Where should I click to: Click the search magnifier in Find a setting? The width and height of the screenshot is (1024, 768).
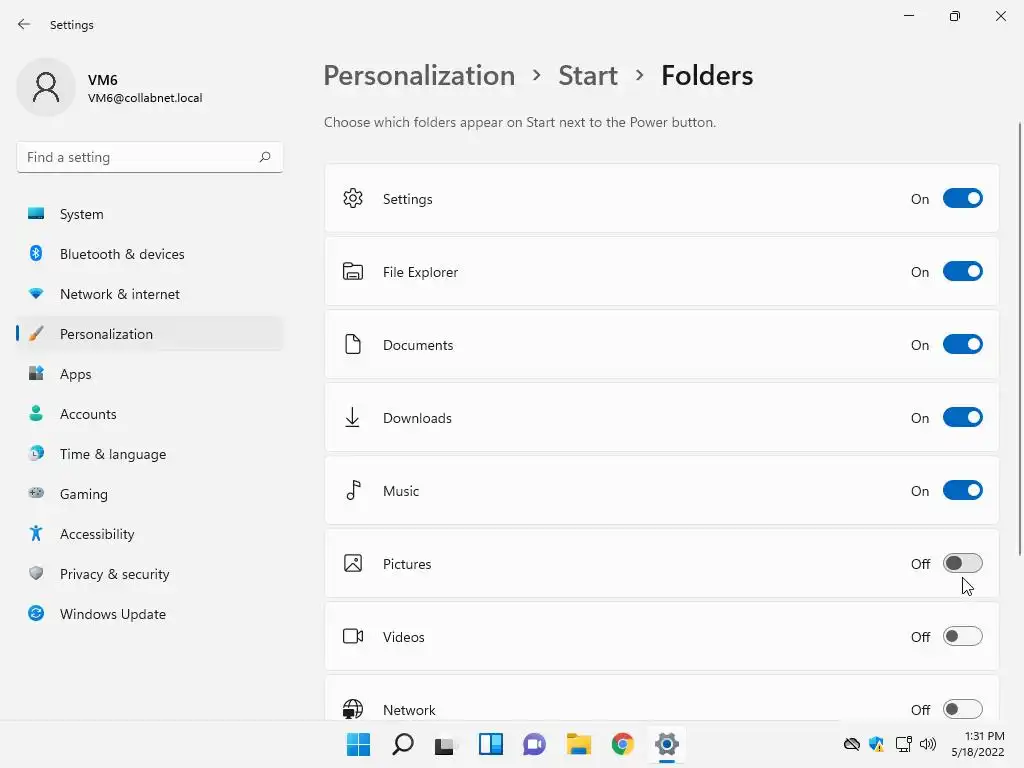click(x=265, y=157)
